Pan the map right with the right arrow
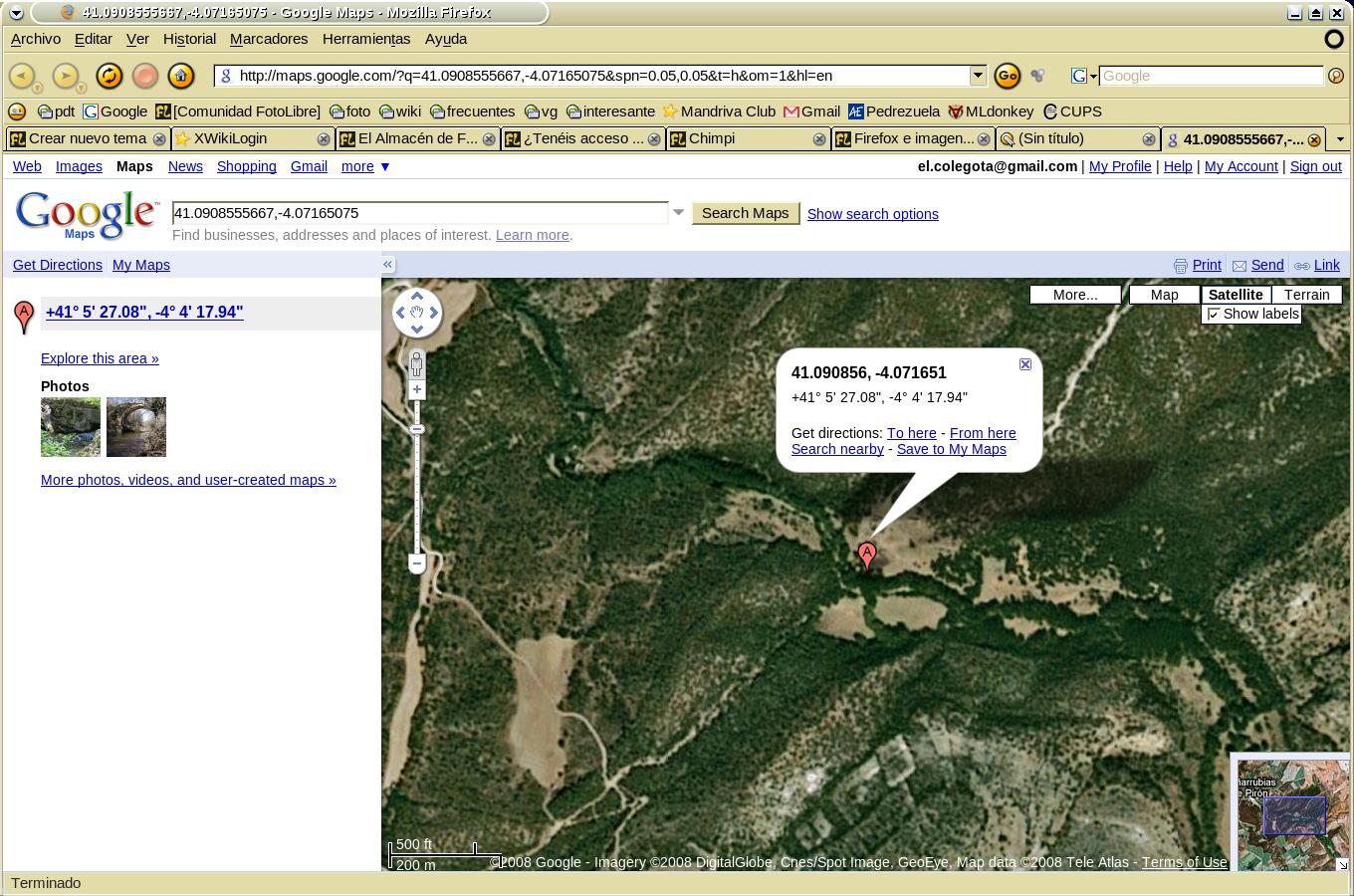The width and height of the screenshot is (1354, 896). (434, 313)
